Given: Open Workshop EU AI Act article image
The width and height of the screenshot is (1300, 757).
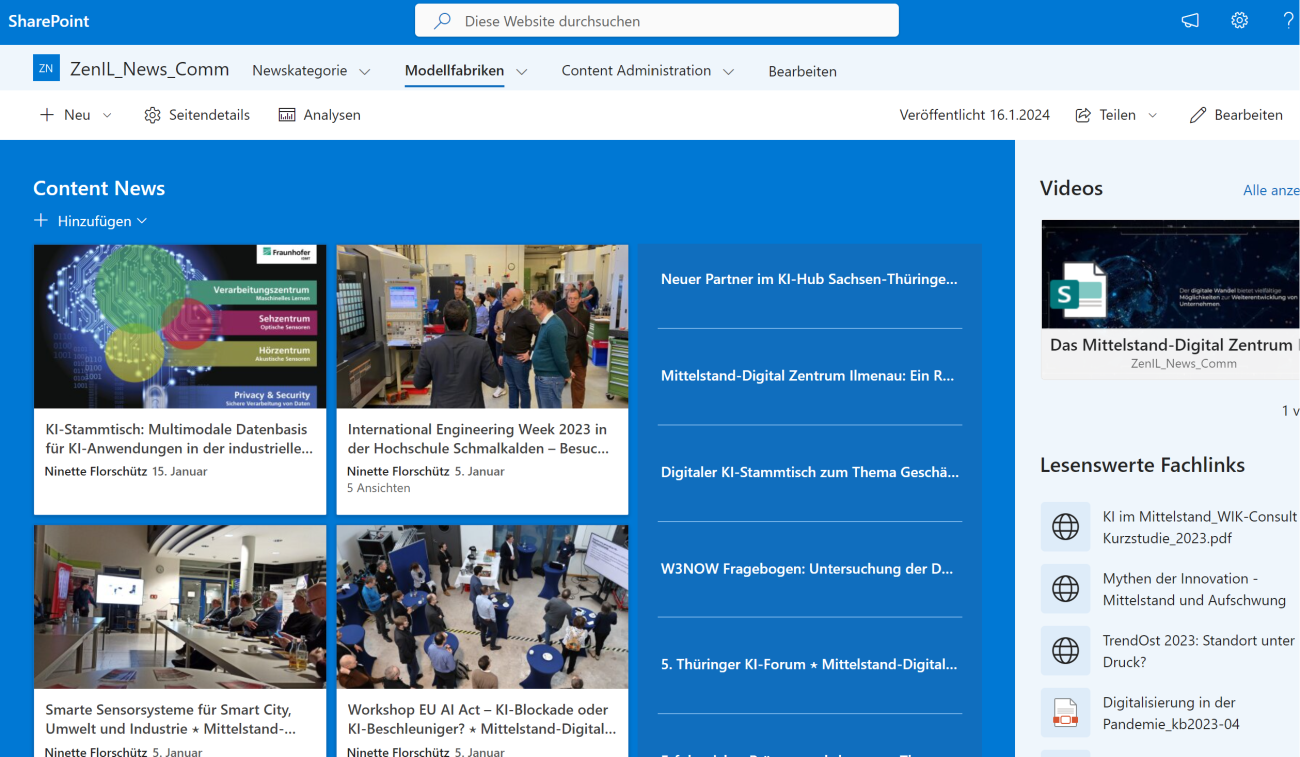Looking at the screenshot, I should [x=482, y=607].
